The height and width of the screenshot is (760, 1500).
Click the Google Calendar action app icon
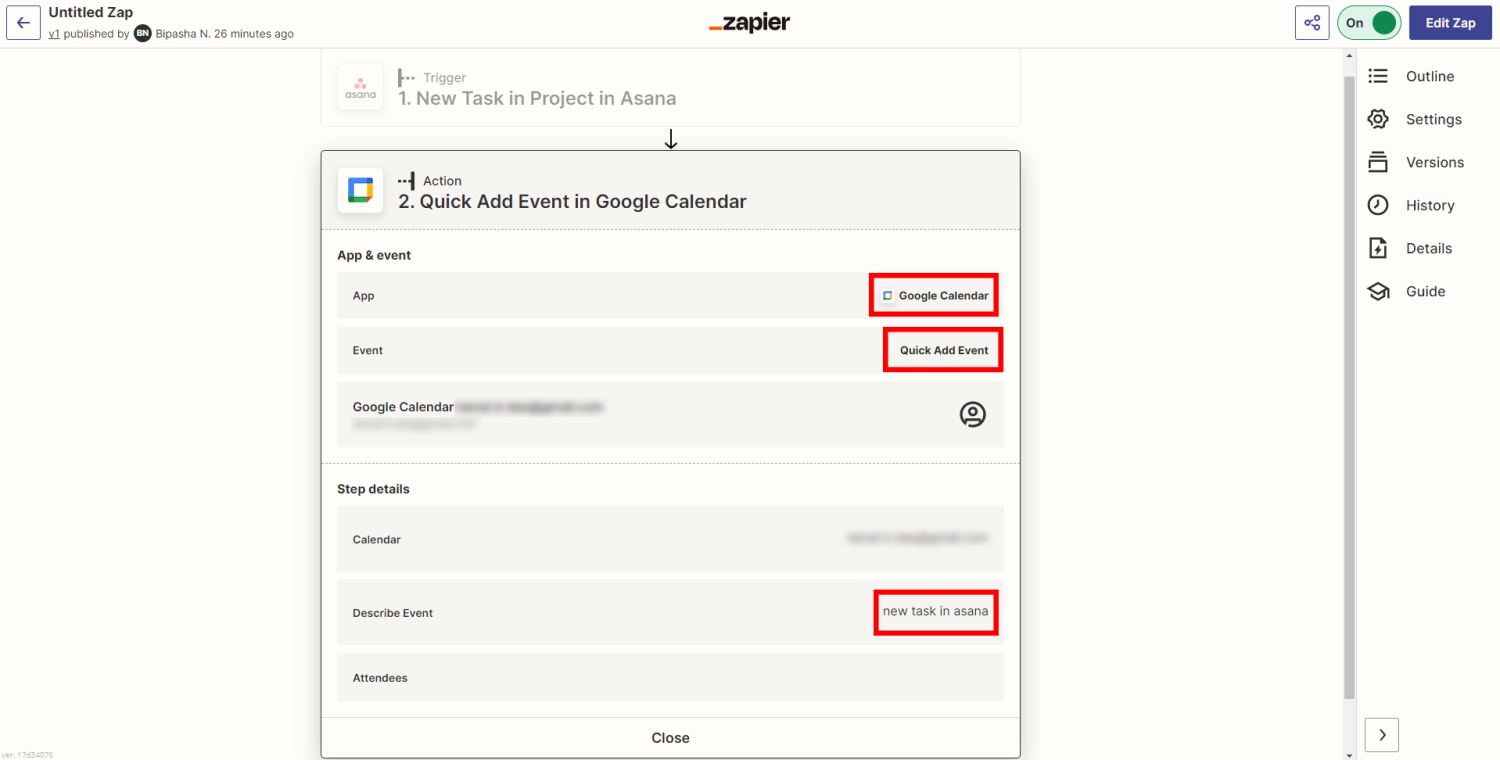point(360,190)
